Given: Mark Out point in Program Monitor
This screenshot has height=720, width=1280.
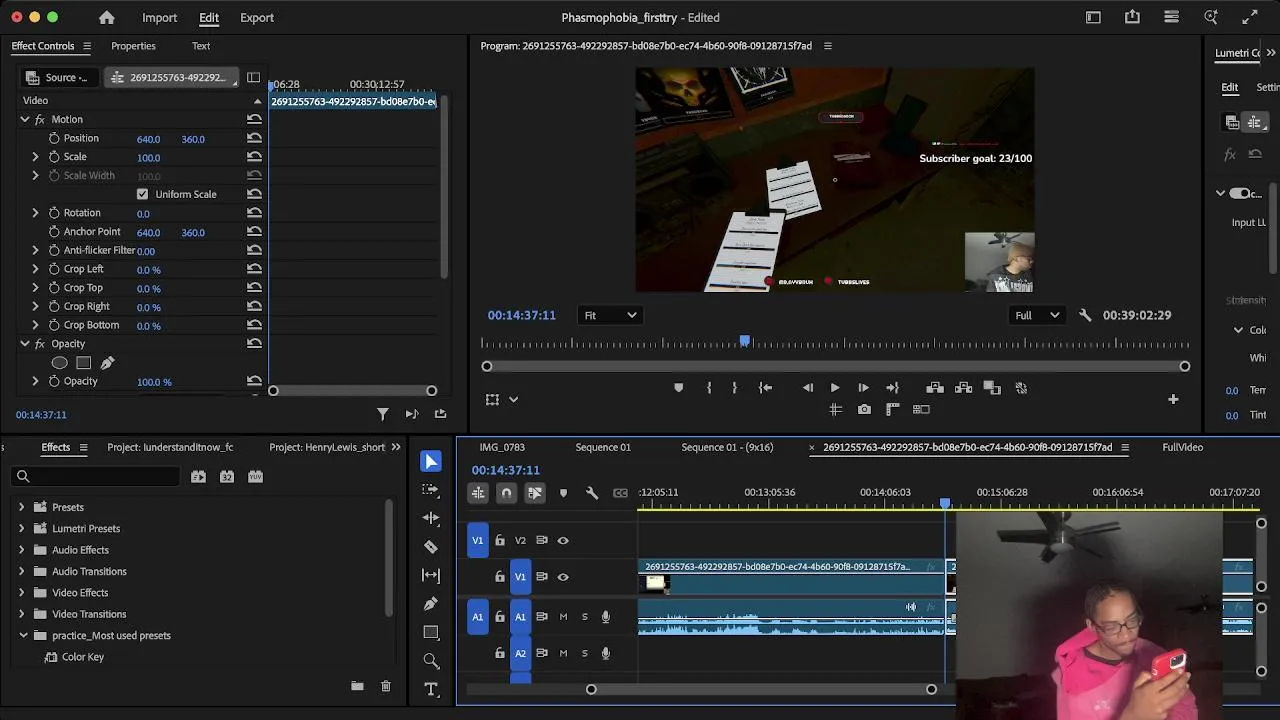Looking at the screenshot, I should click(734, 388).
